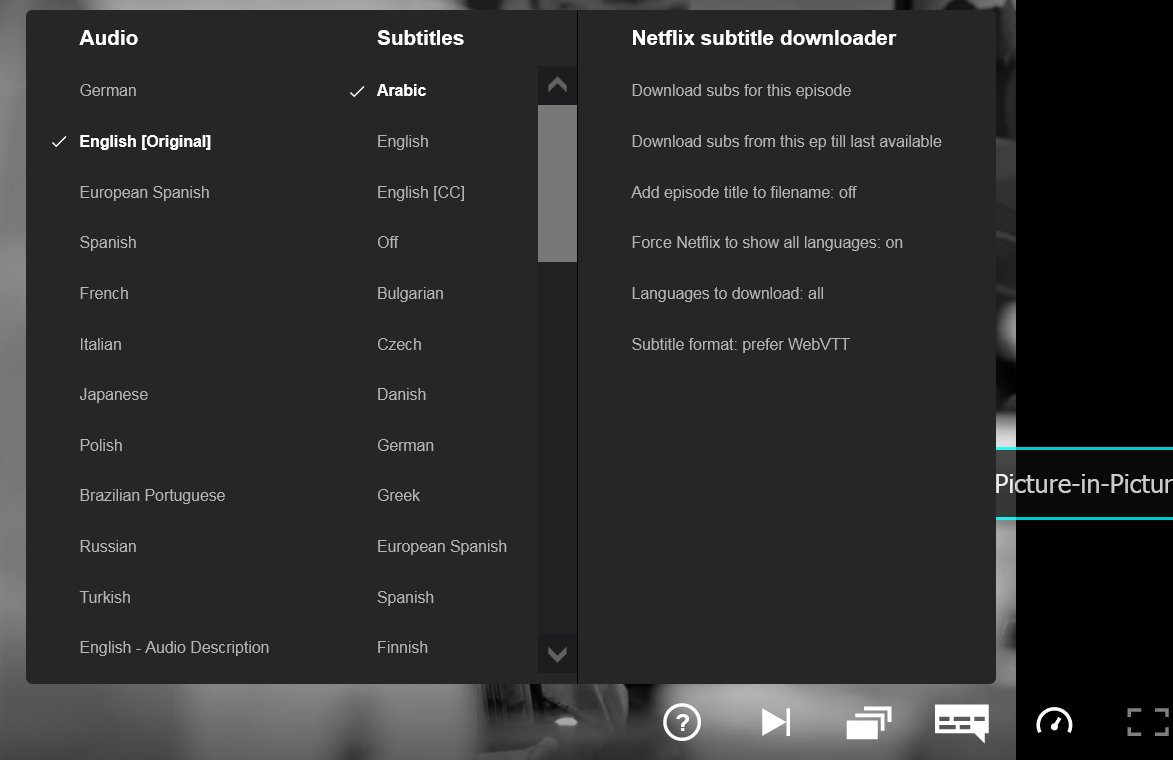The image size is (1173, 760).
Task: Download subs for this episode
Action: click(x=740, y=90)
